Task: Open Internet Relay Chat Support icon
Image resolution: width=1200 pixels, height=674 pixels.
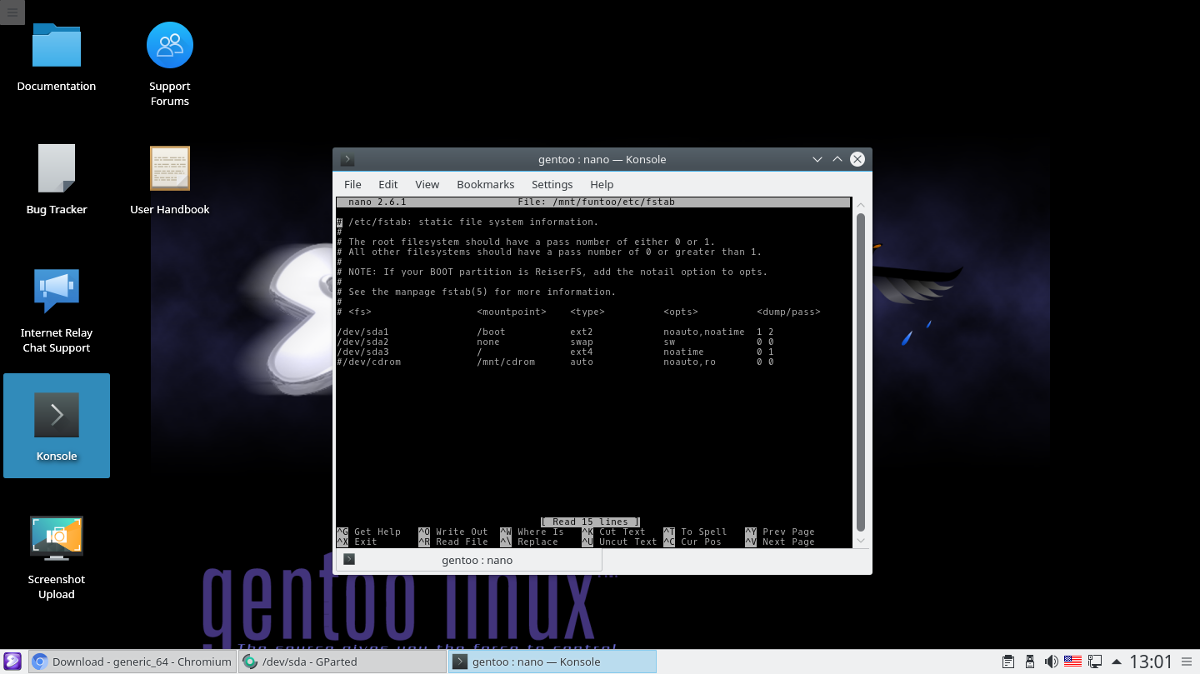Action: pyautogui.click(x=56, y=293)
